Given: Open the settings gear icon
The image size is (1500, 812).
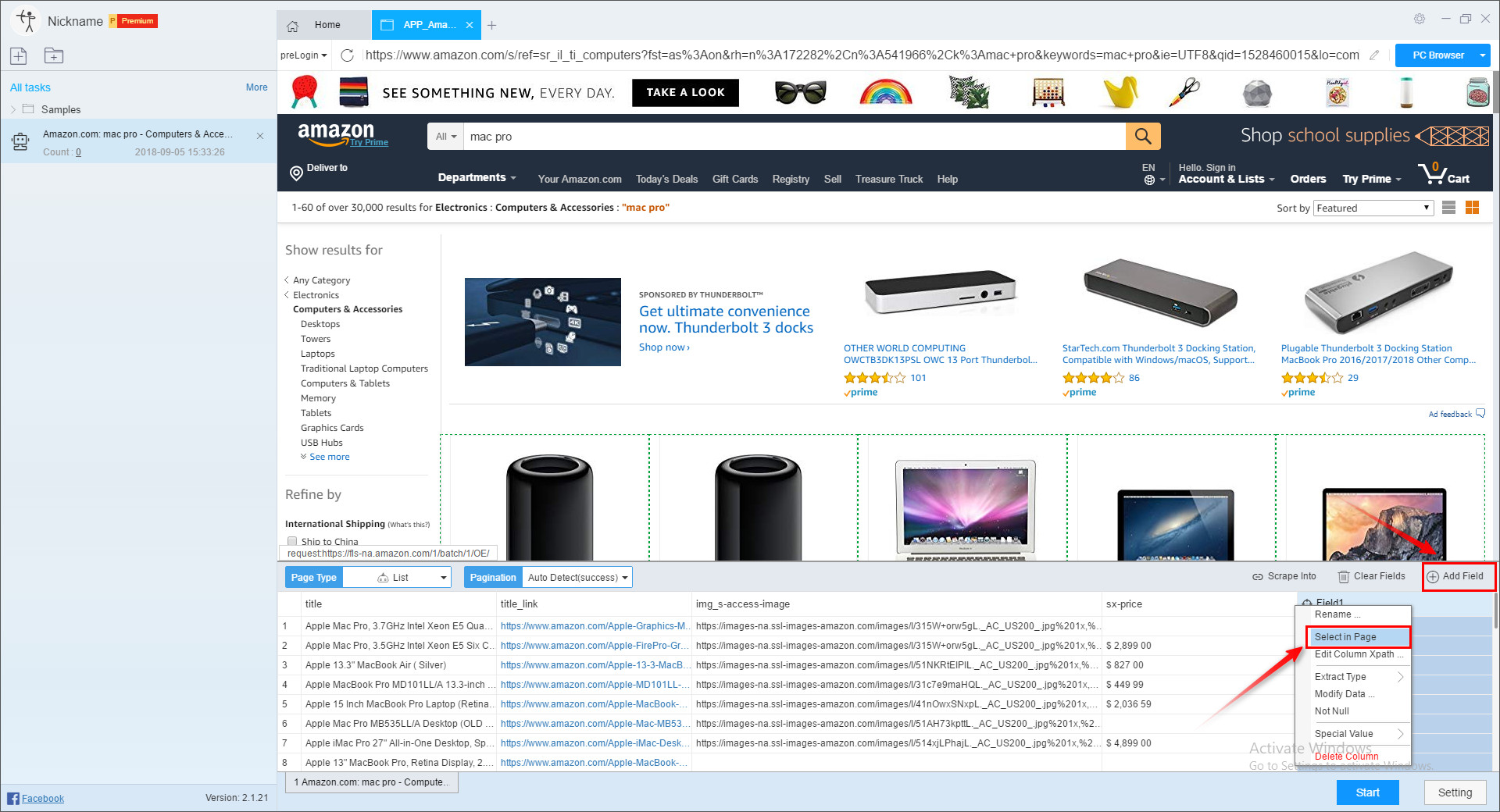Looking at the screenshot, I should 1420,19.
